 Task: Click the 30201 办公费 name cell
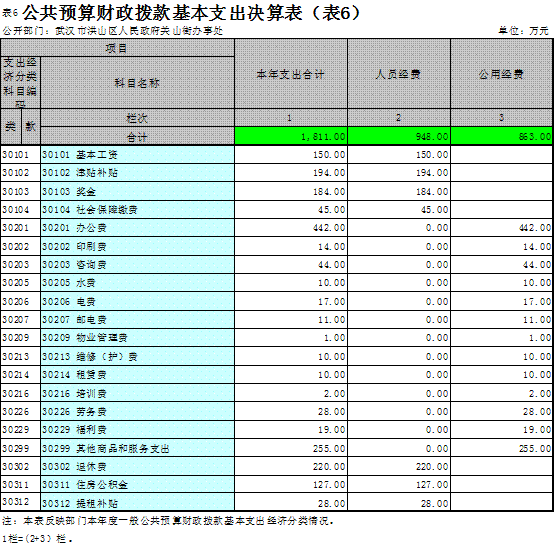137,228
